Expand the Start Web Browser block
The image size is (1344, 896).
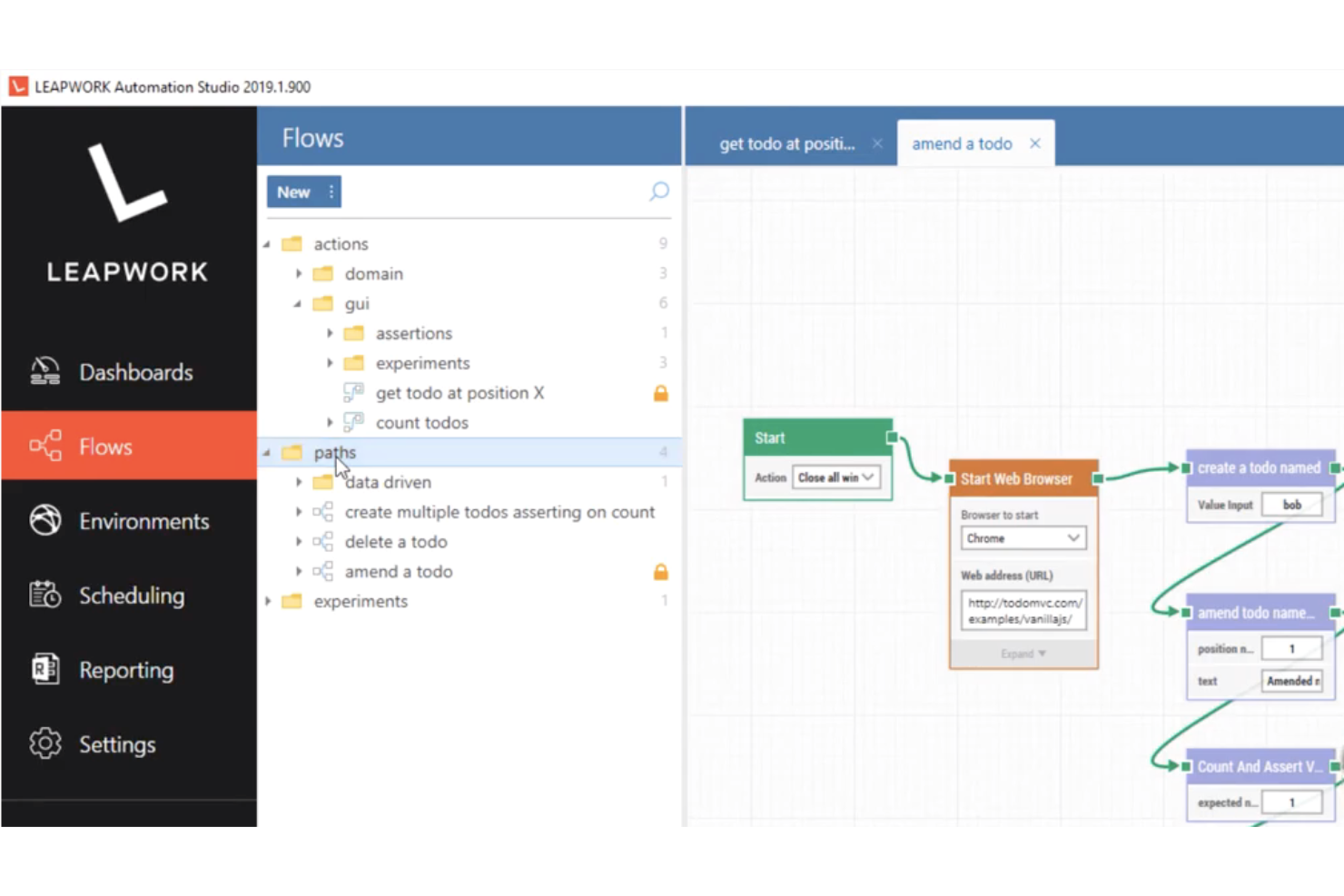(1023, 654)
